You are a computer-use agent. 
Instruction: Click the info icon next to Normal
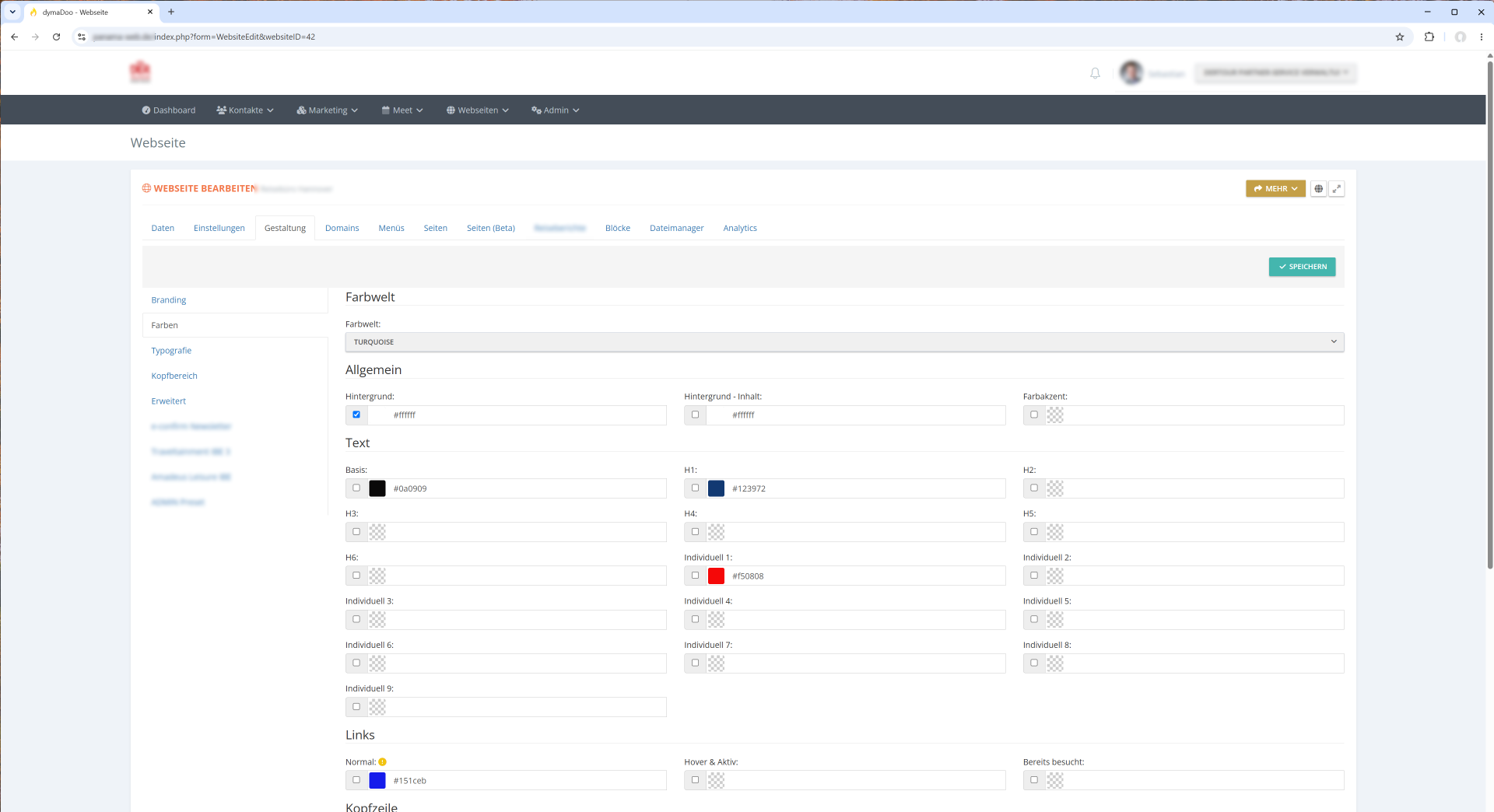point(382,762)
